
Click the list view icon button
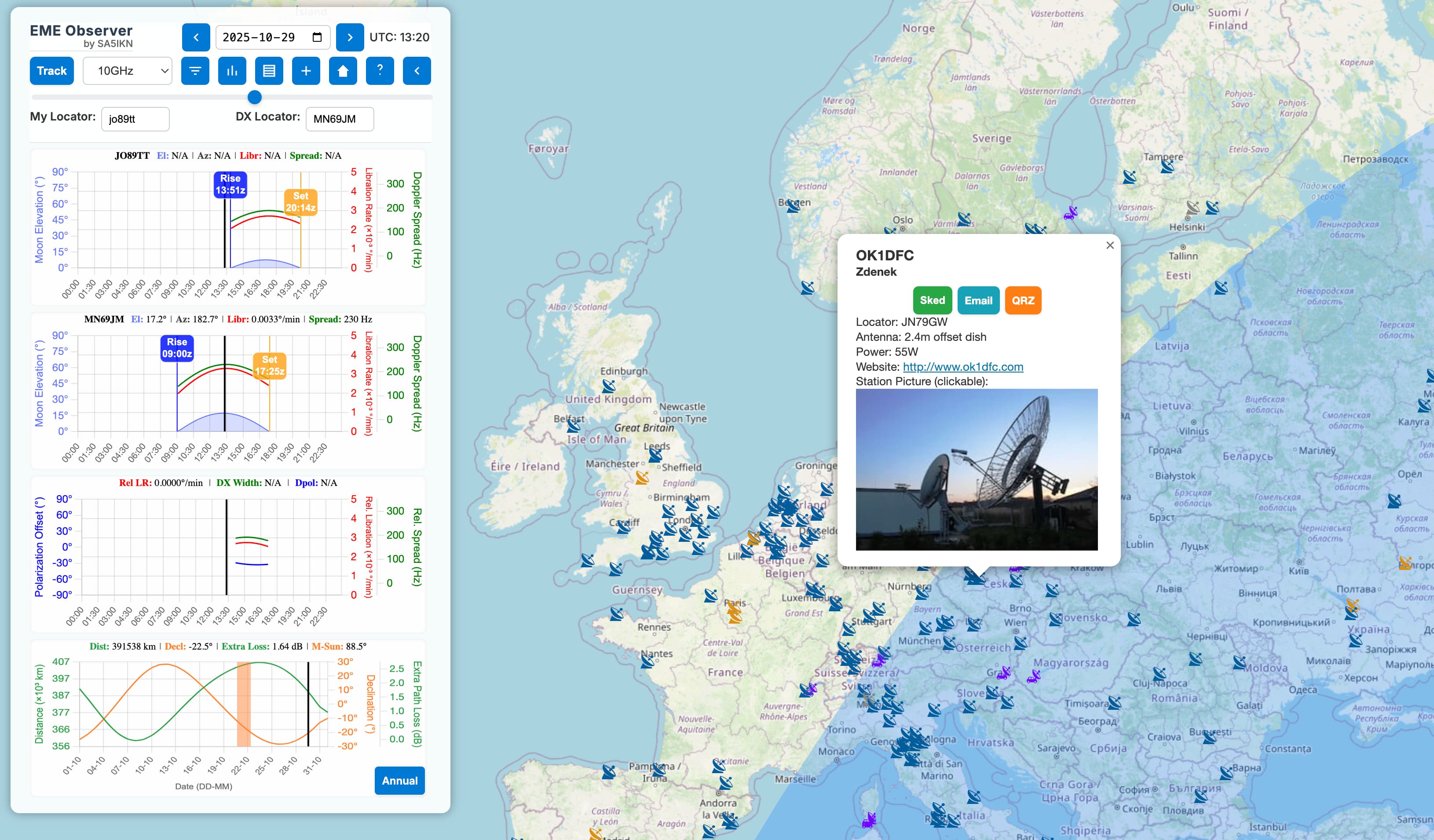point(269,71)
